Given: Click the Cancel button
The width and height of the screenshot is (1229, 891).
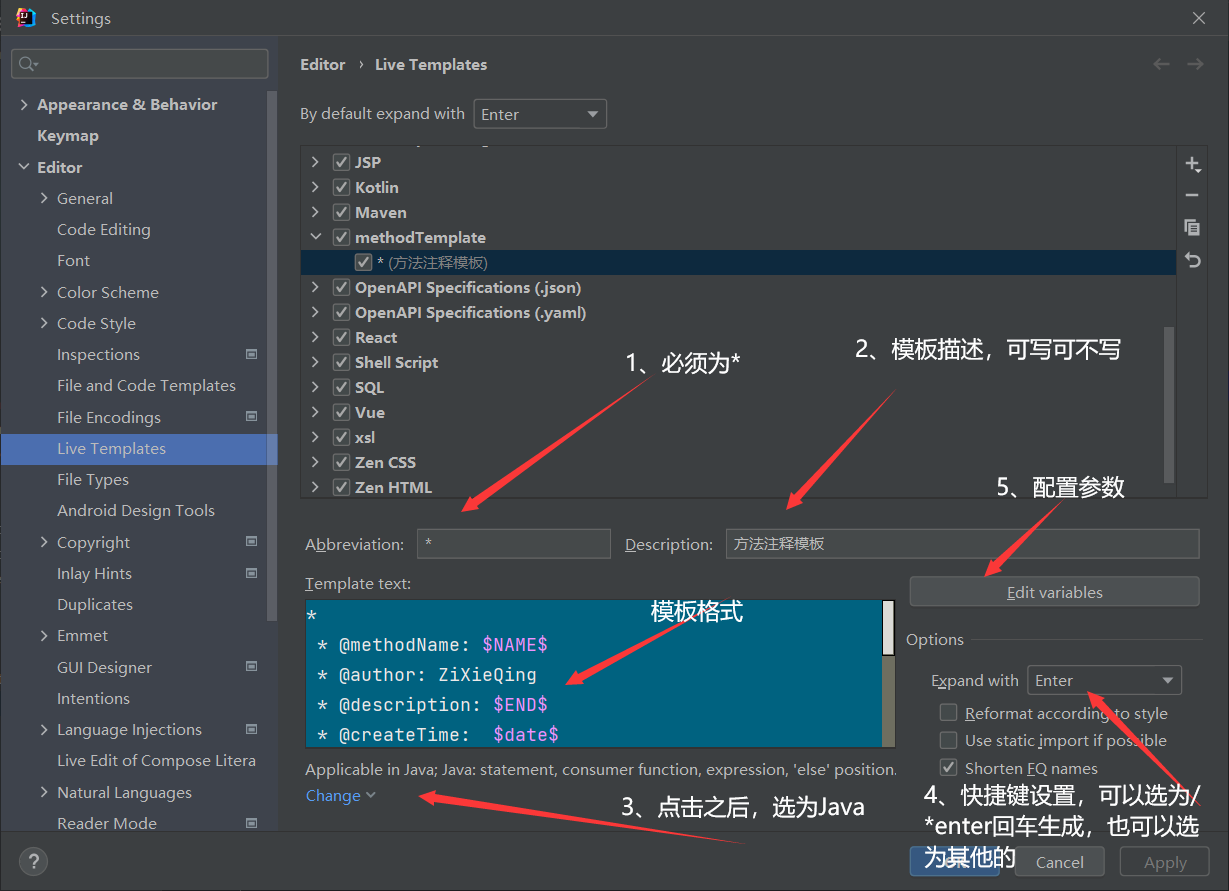Looking at the screenshot, I should click(1059, 862).
